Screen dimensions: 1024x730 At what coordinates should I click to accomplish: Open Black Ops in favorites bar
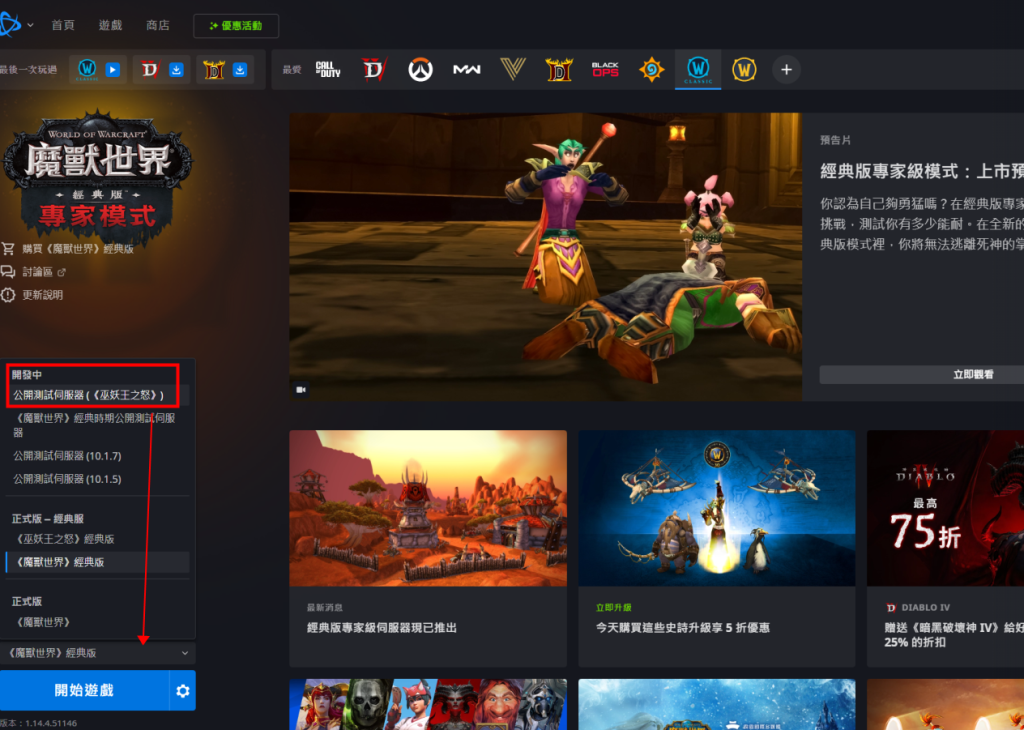(605, 69)
